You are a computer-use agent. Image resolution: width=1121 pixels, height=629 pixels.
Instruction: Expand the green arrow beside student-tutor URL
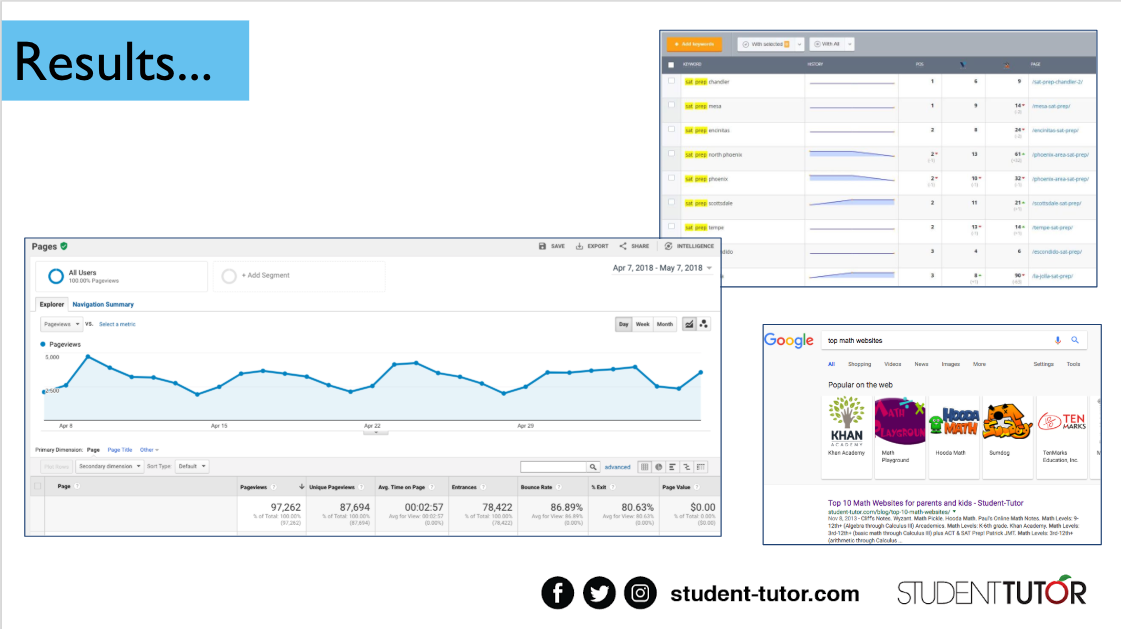954,512
